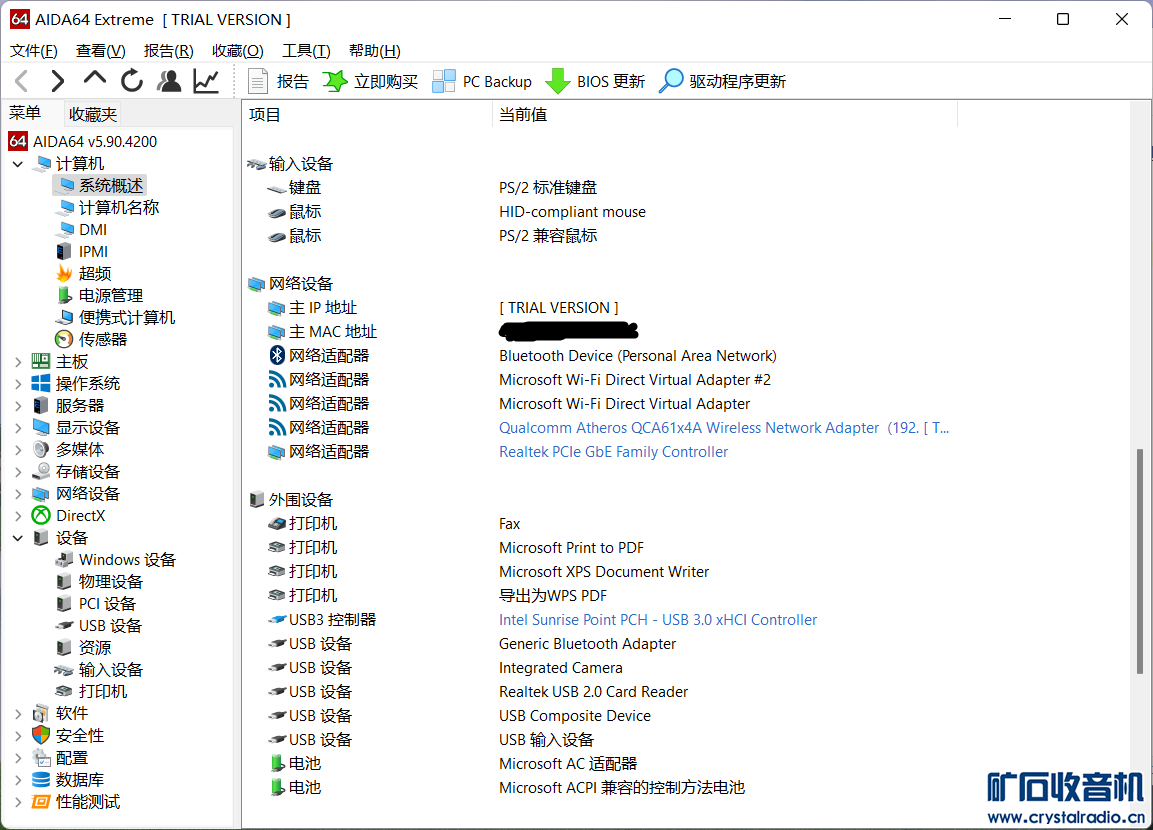Viewport: 1153px width, 830px height.
Task: Click the 软件 software icon
Action: 41,713
